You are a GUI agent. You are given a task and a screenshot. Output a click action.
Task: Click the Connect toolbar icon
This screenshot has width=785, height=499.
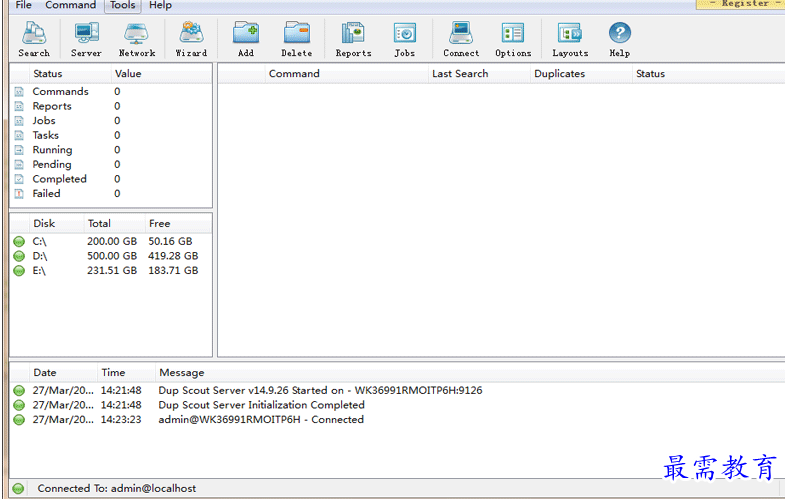(461, 39)
